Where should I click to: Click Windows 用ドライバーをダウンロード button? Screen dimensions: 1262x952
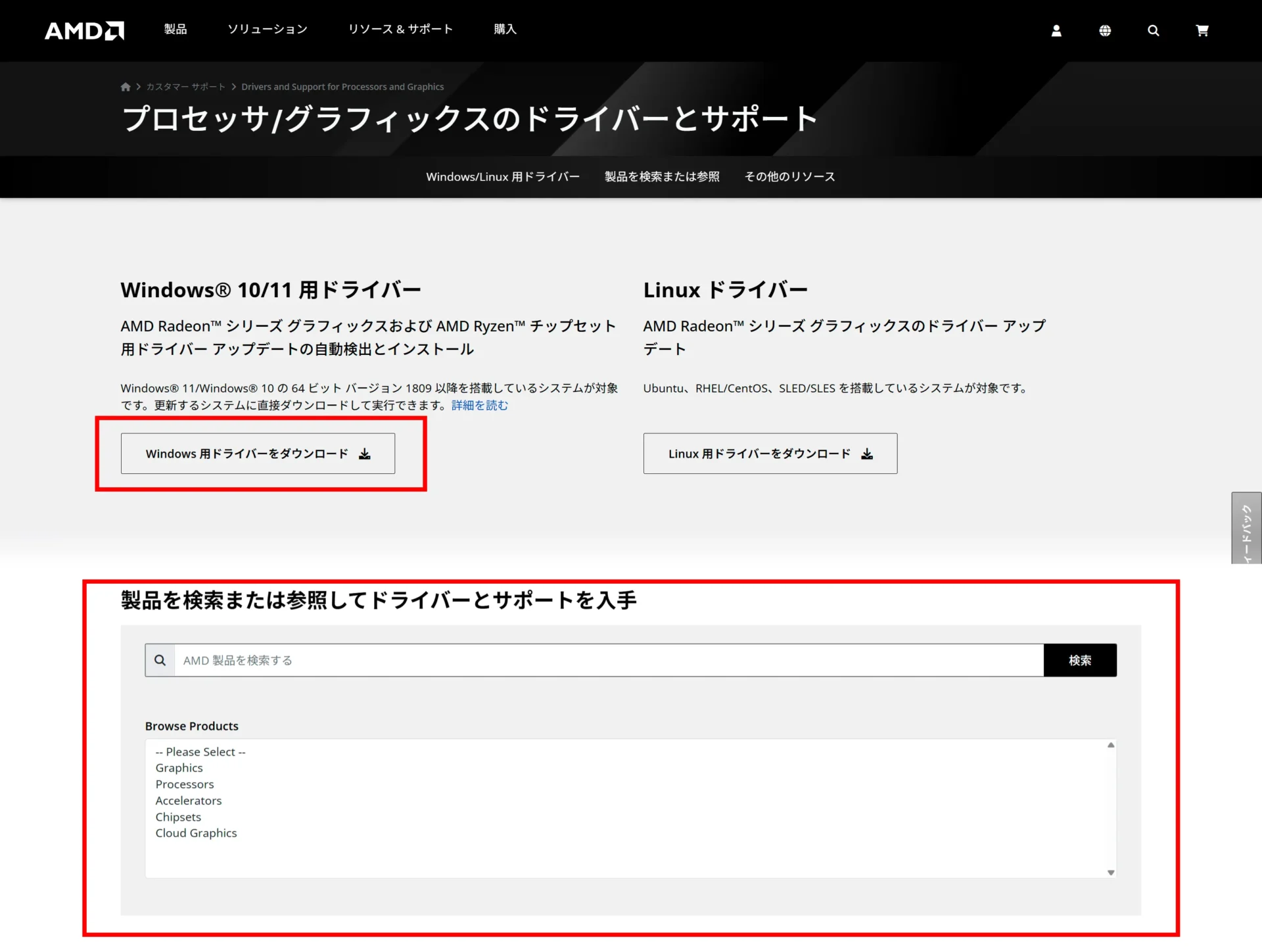coord(258,454)
